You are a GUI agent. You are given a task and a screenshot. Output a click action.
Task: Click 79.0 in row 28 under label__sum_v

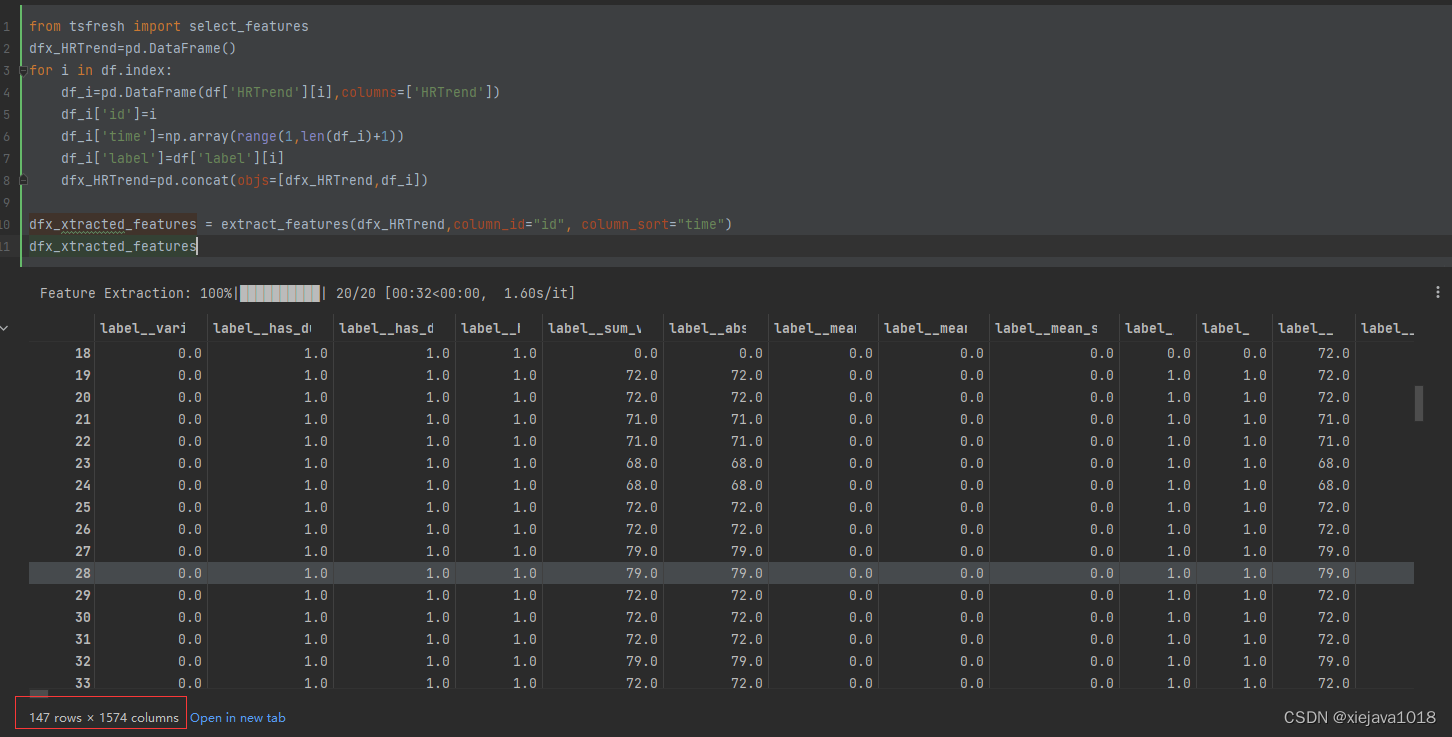641,573
